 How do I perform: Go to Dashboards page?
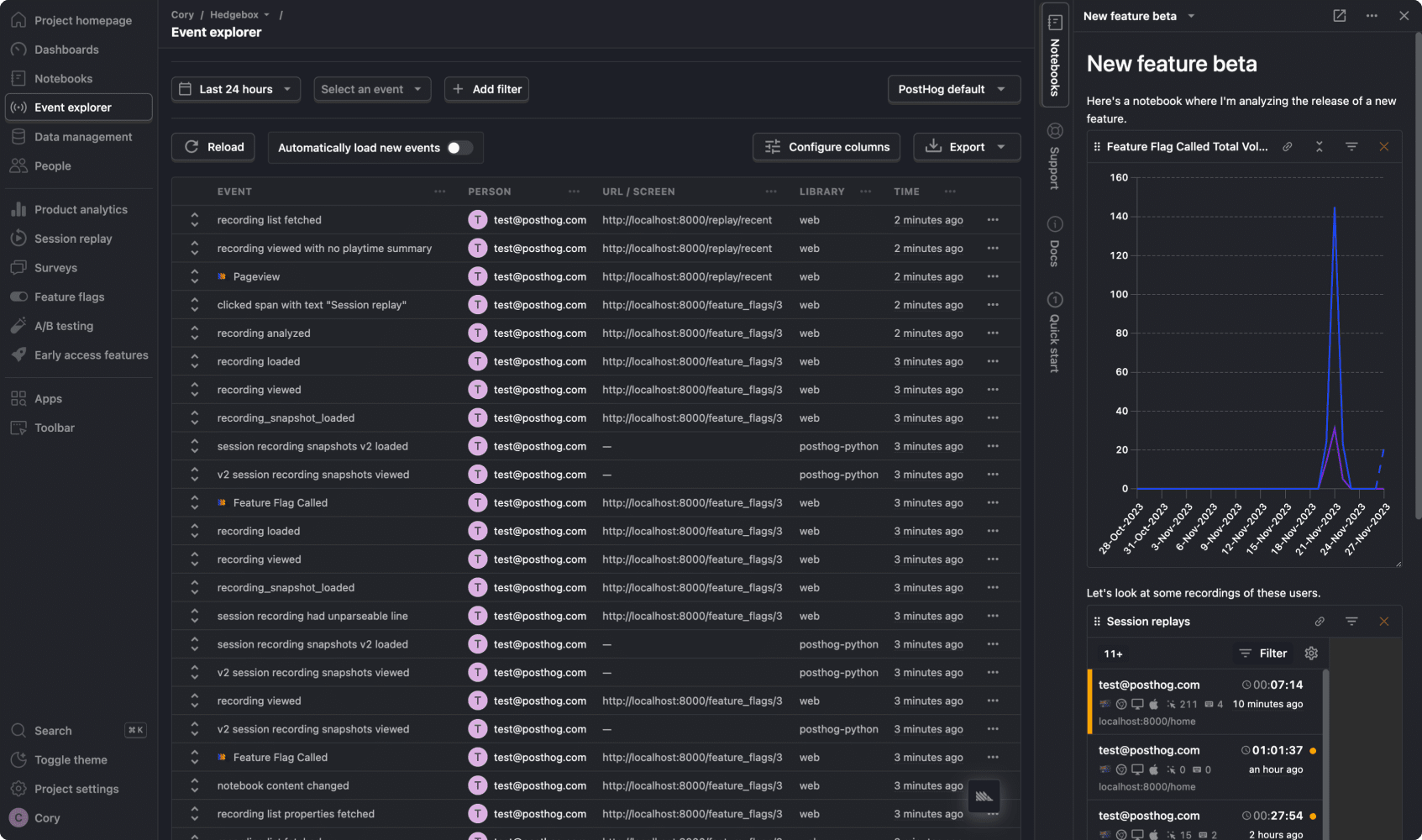coord(78,50)
